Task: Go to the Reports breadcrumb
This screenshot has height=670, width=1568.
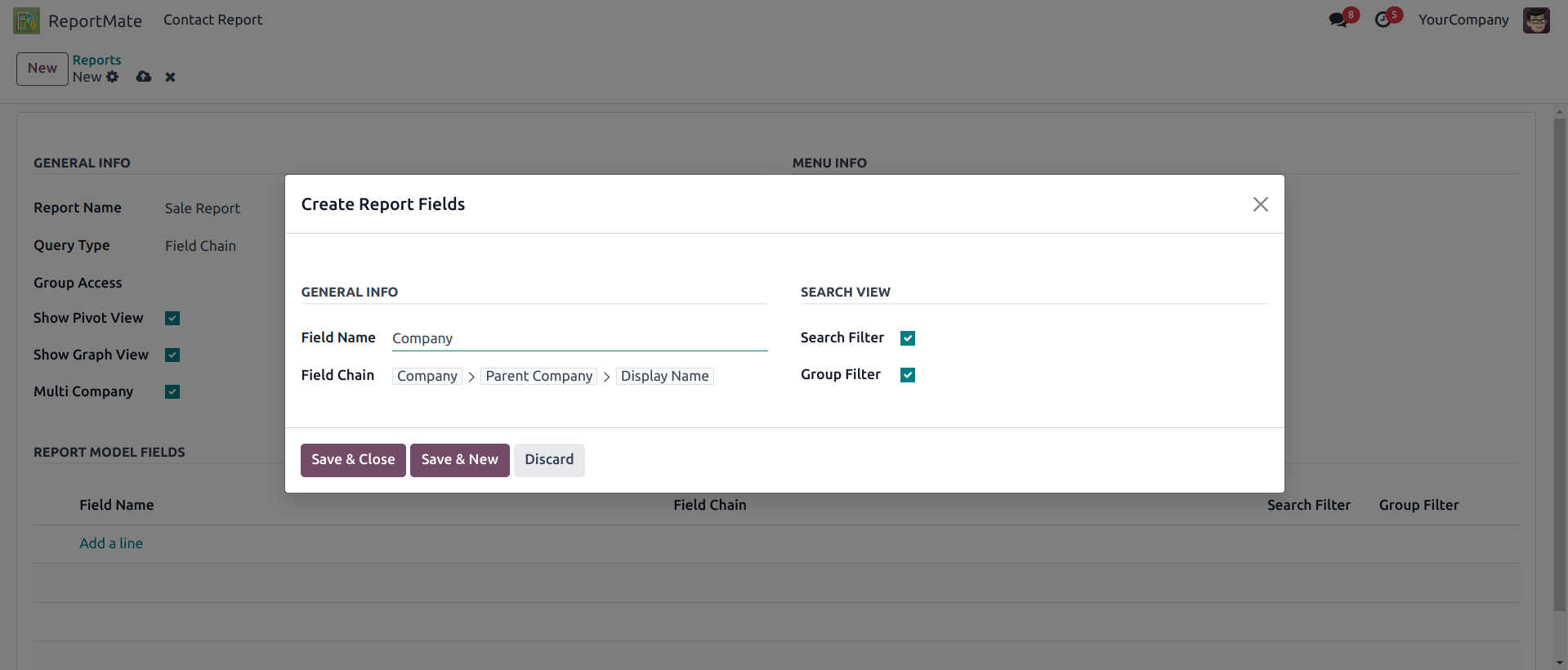Action: [96, 60]
